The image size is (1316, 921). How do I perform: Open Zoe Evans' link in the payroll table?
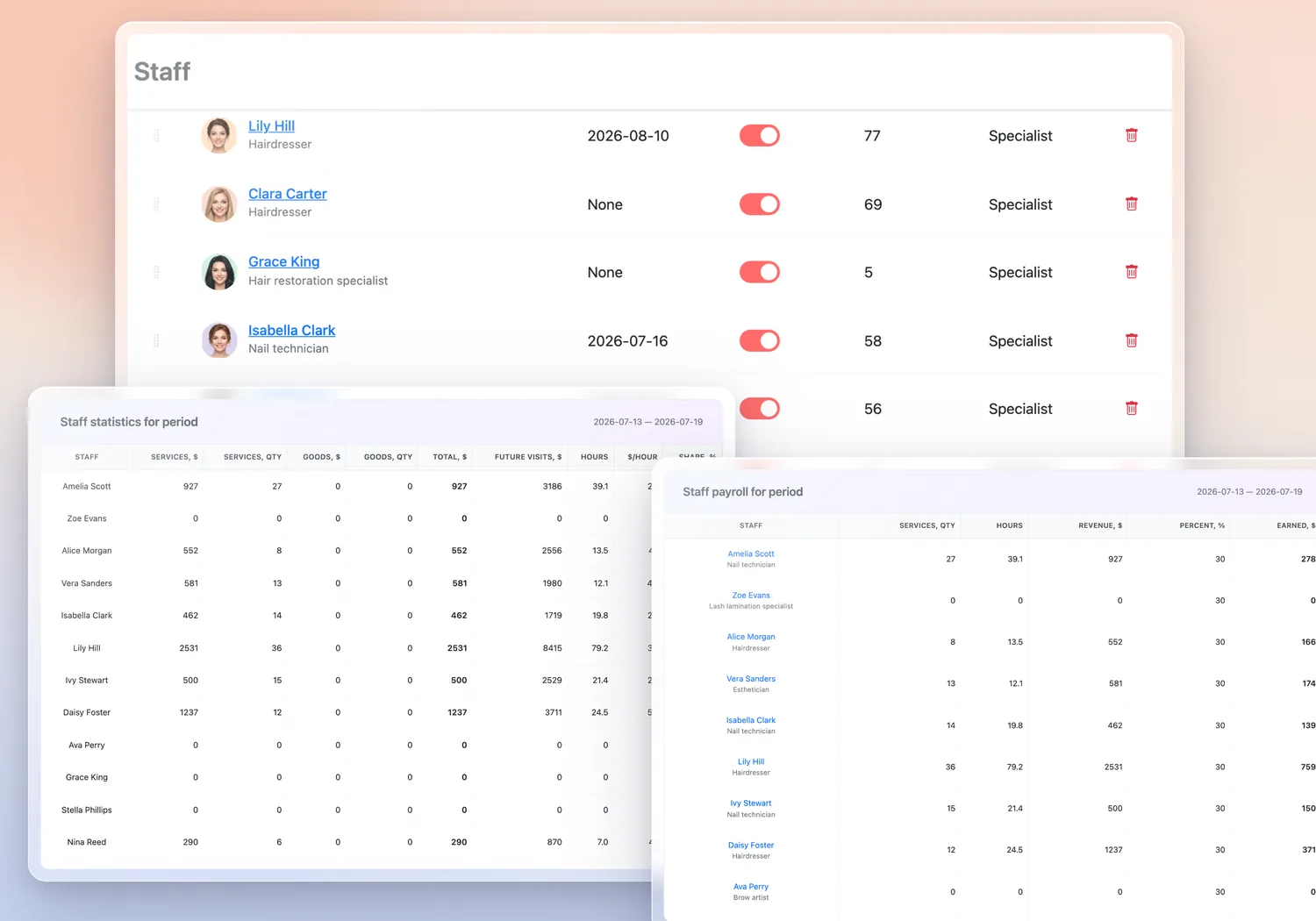[x=751, y=595]
